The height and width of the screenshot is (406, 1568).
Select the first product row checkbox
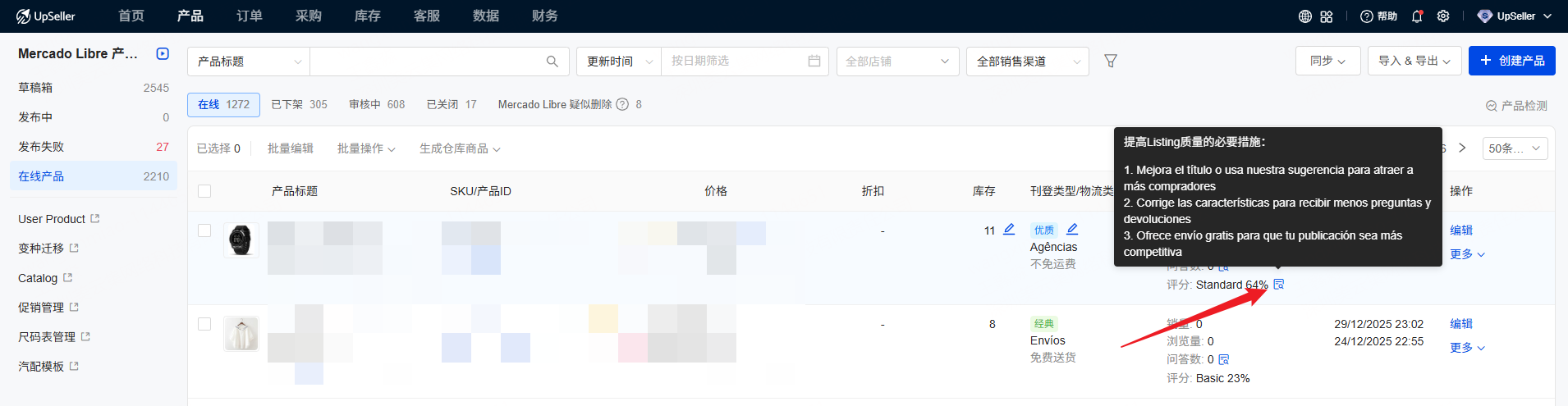[x=204, y=230]
